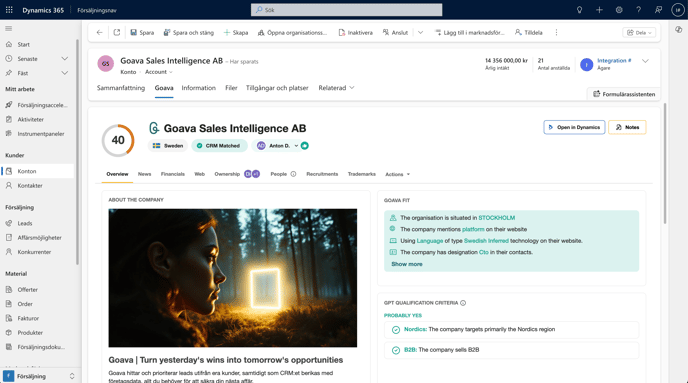Expand the Fäst pinned sidebar section
This screenshot has width=688, height=383.
pos(64,73)
